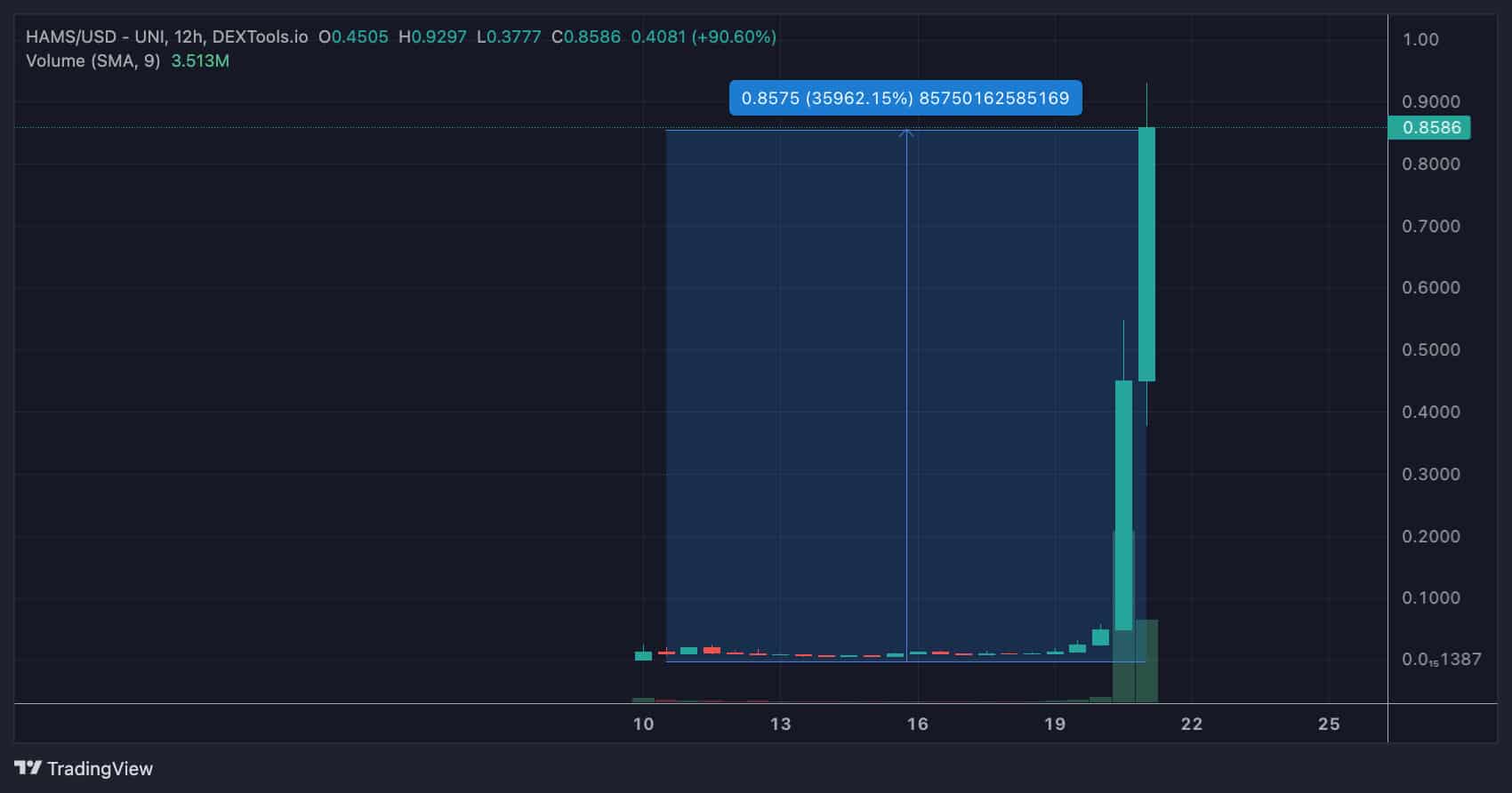Click date label 16 on time axis
This screenshot has height=793, width=1512.
917,724
